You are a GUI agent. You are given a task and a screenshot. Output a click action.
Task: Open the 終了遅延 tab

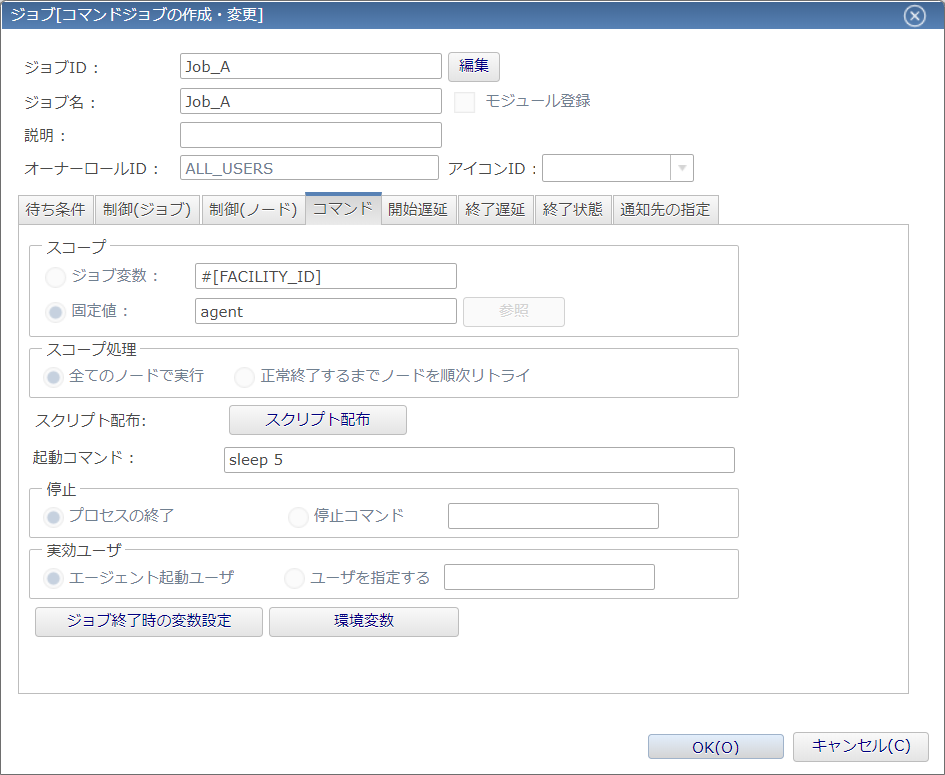[495, 210]
